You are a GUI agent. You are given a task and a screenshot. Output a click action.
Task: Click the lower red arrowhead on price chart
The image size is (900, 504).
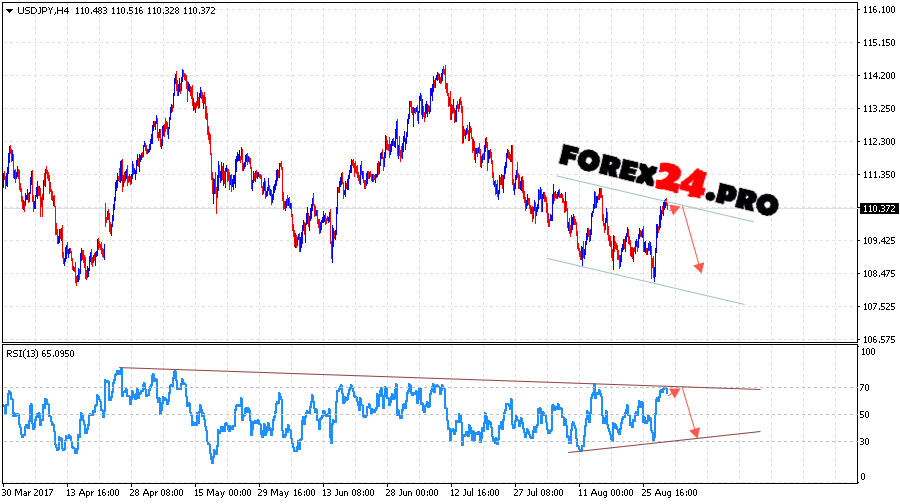(700, 267)
